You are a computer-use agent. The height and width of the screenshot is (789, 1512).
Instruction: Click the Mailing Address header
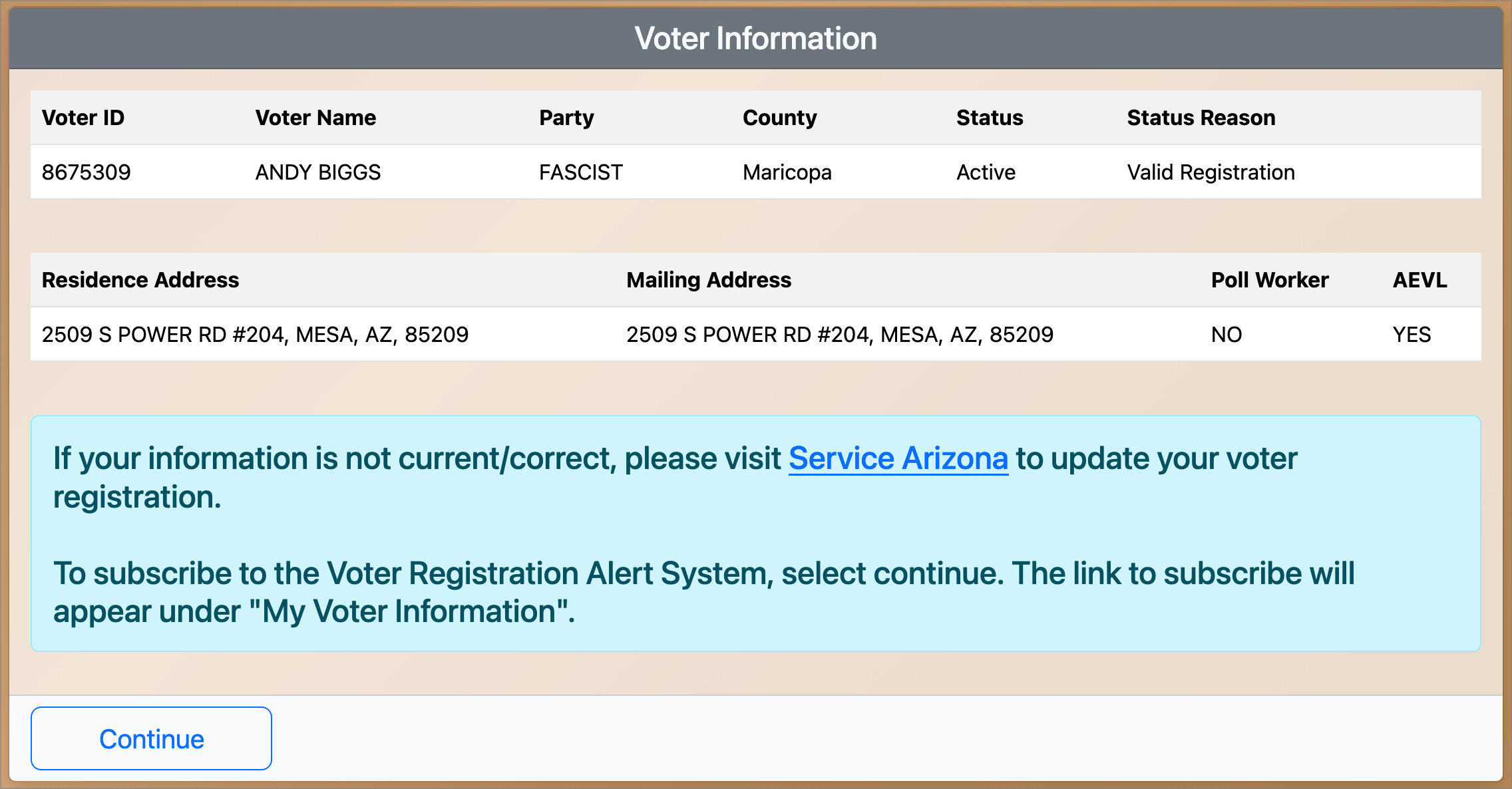708,280
